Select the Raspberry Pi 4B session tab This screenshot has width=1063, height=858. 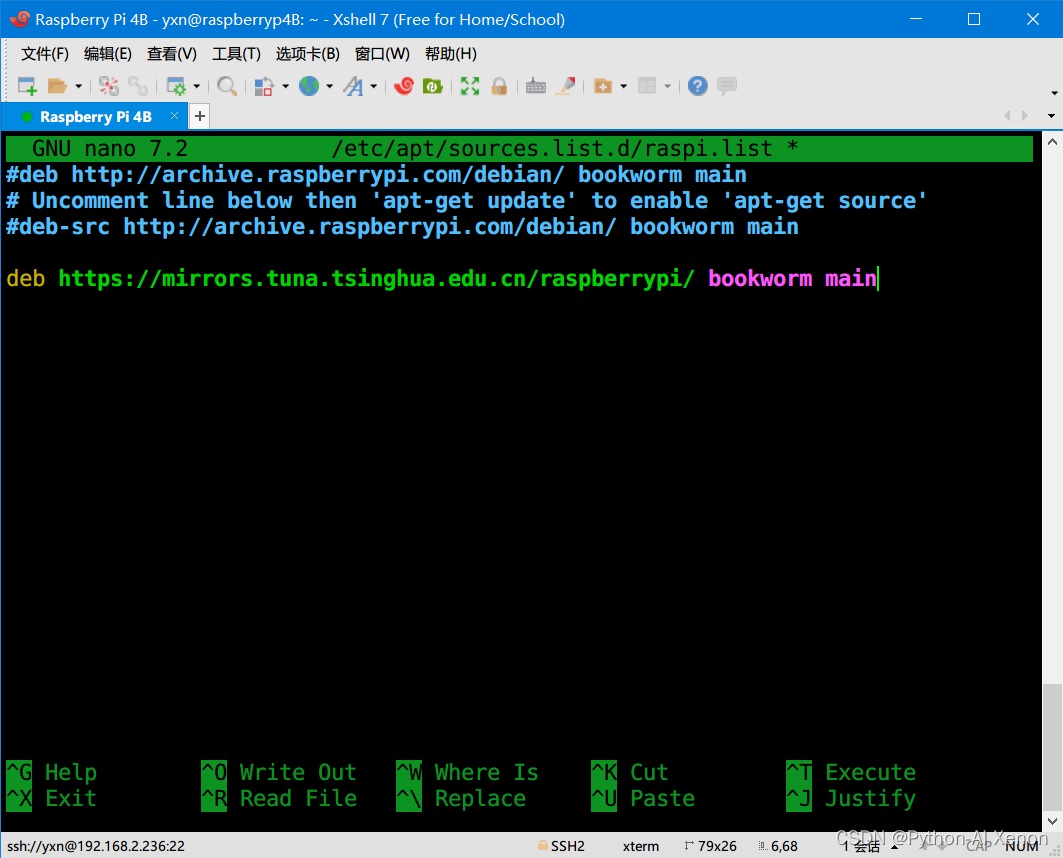tap(96, 117)
